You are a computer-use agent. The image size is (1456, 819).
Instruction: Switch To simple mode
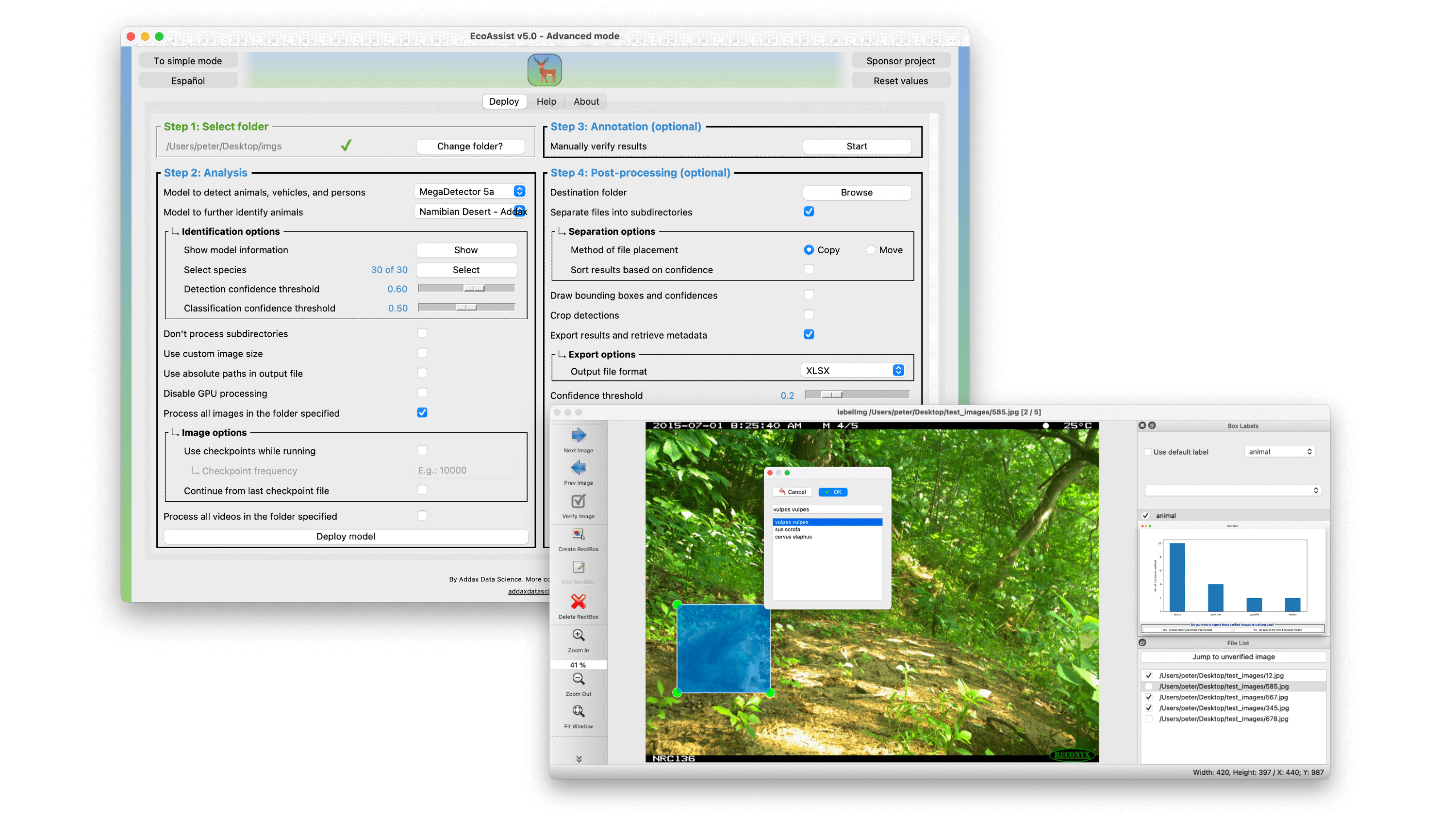tap(188, 61)
